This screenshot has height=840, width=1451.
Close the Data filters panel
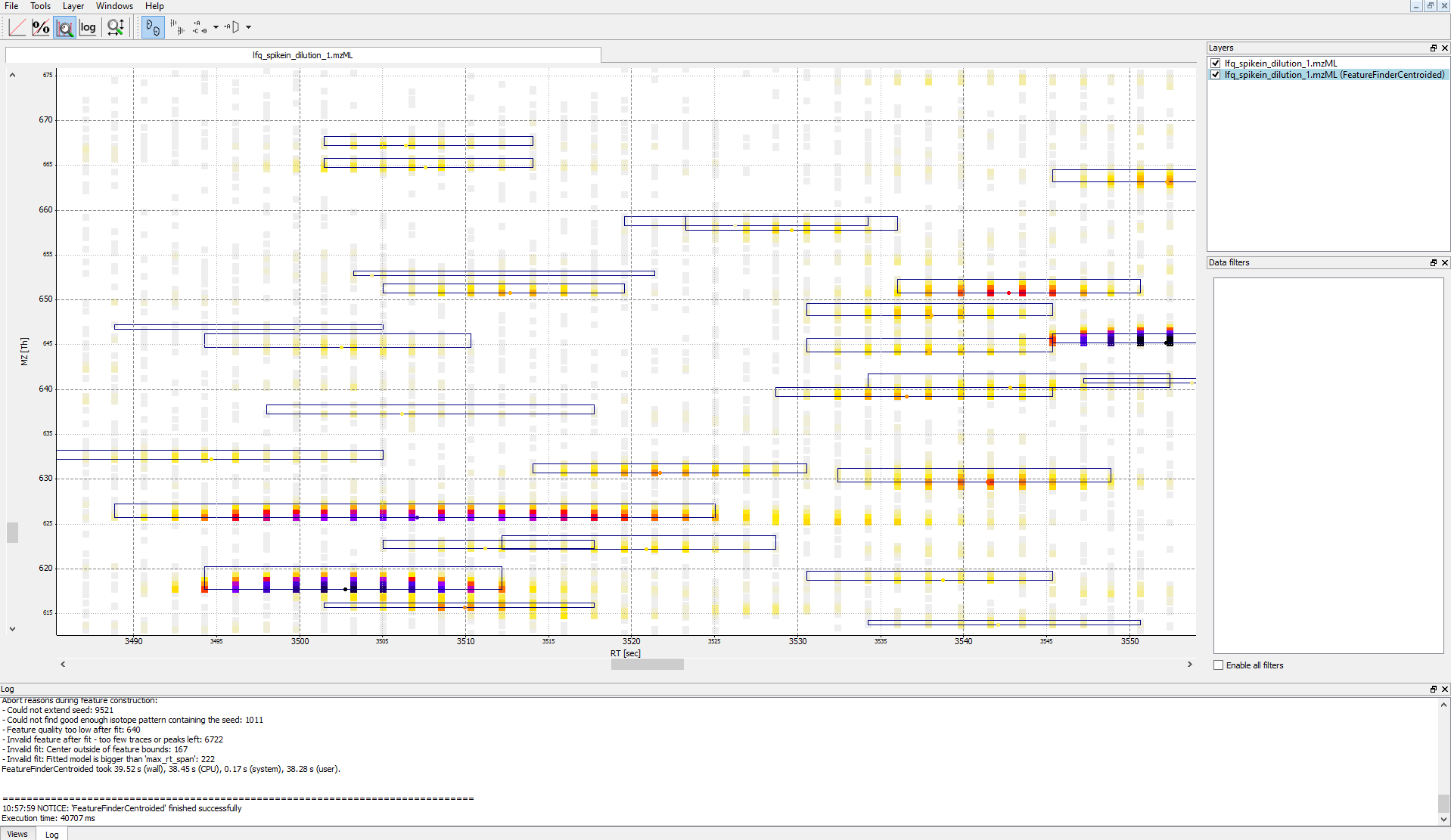[x=1444, y=262]
